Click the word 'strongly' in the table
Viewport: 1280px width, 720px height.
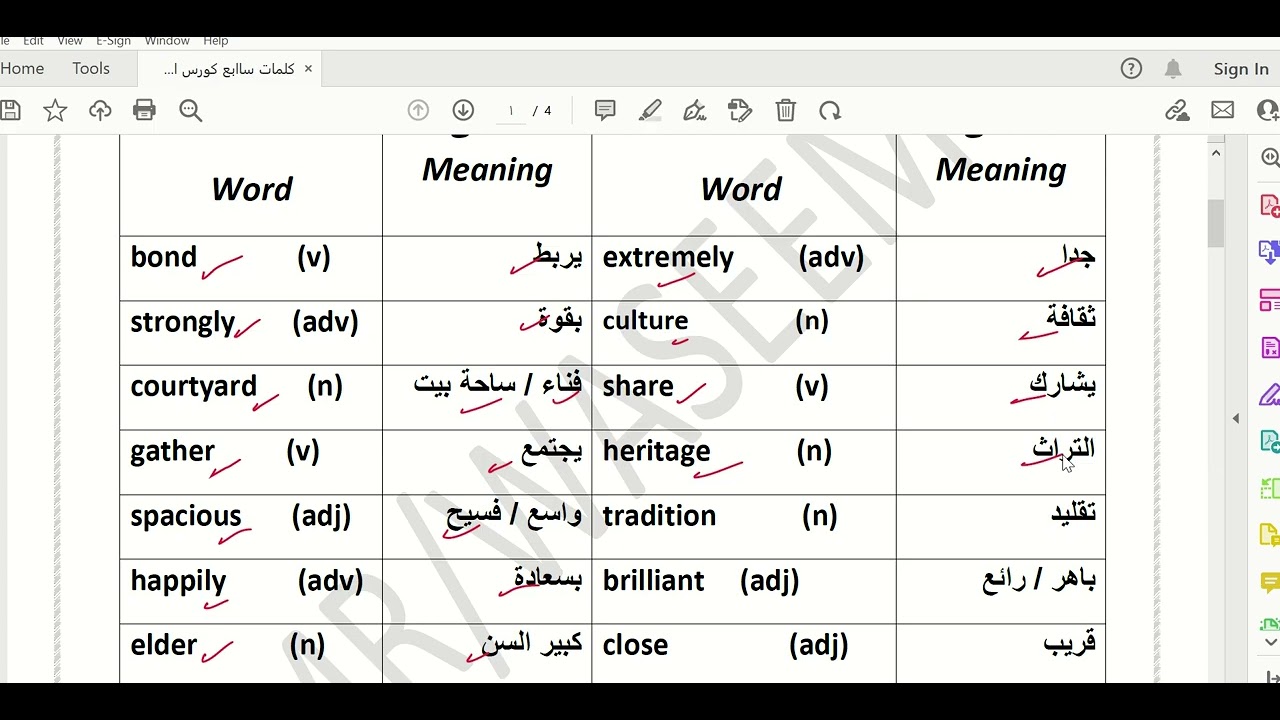click(x=183, y=322)
